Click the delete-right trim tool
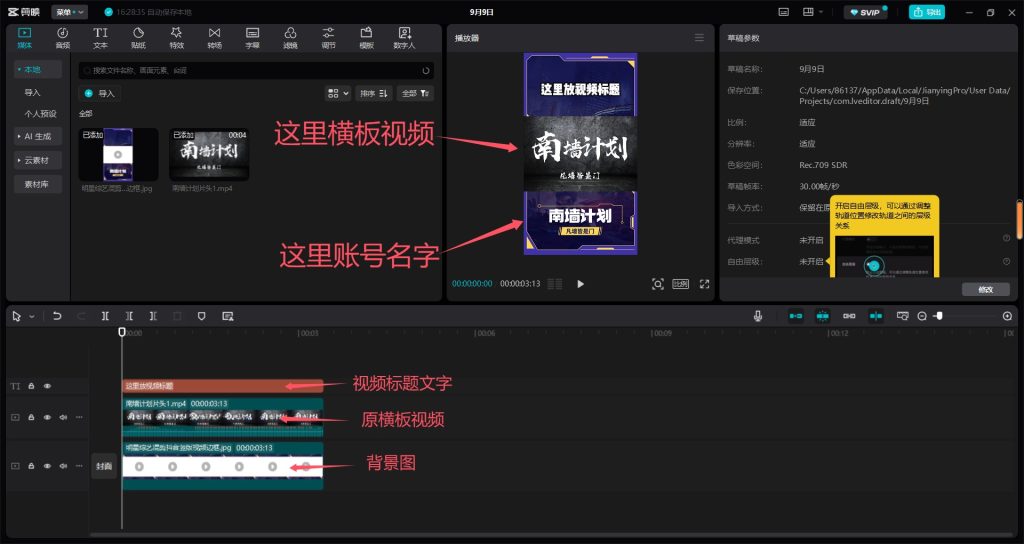The height and width of the screenshot is (544, 1024). 153,316
